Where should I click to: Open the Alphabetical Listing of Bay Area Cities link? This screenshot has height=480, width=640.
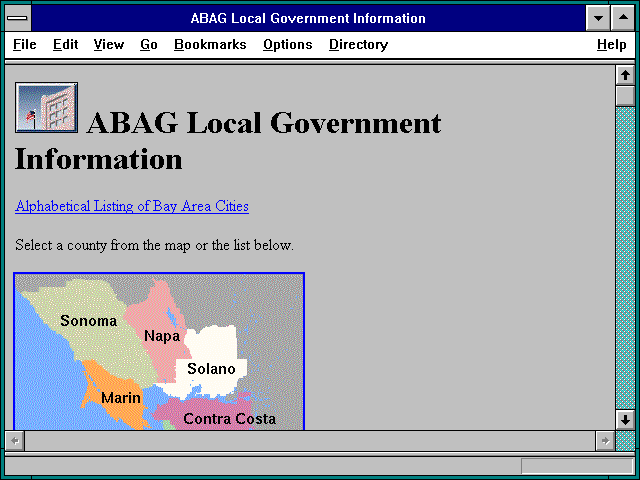132,206
